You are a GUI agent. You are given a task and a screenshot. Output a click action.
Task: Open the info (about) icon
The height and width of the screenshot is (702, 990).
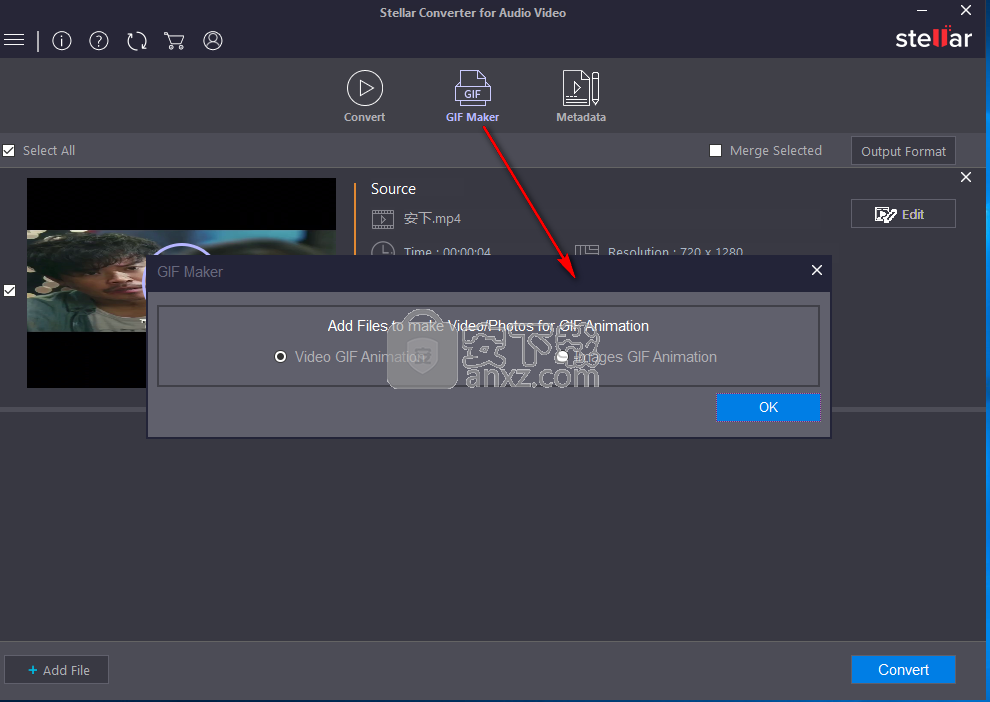tap(61, 41)
